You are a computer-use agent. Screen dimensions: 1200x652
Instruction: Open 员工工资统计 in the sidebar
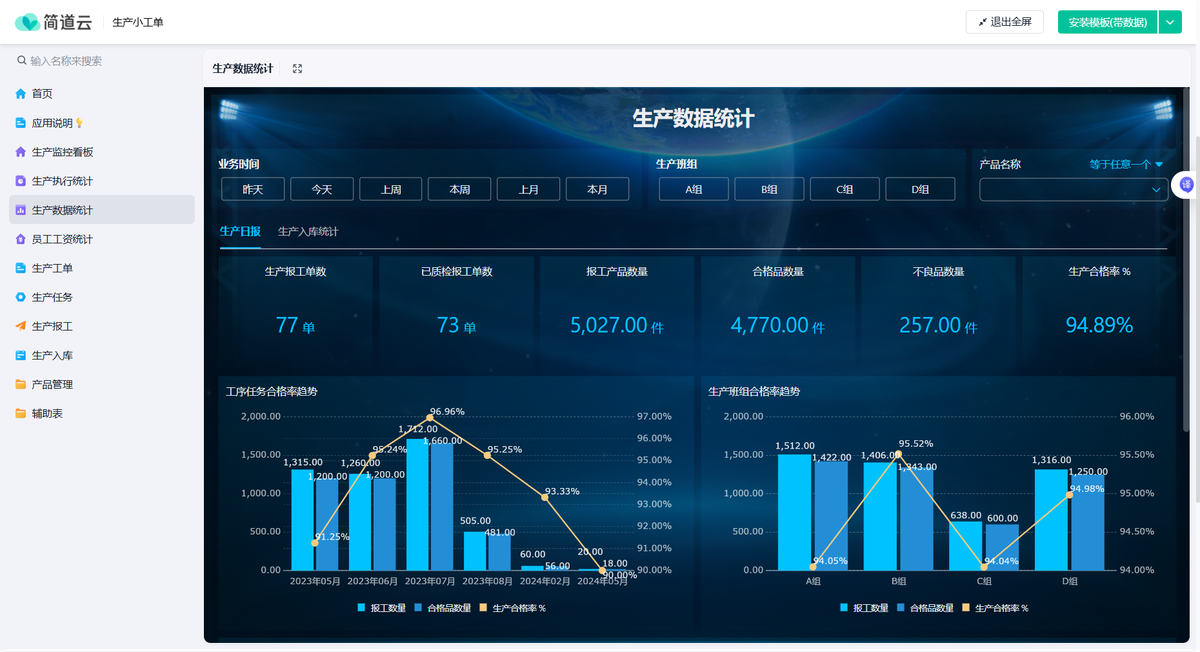tap(102, 239)
